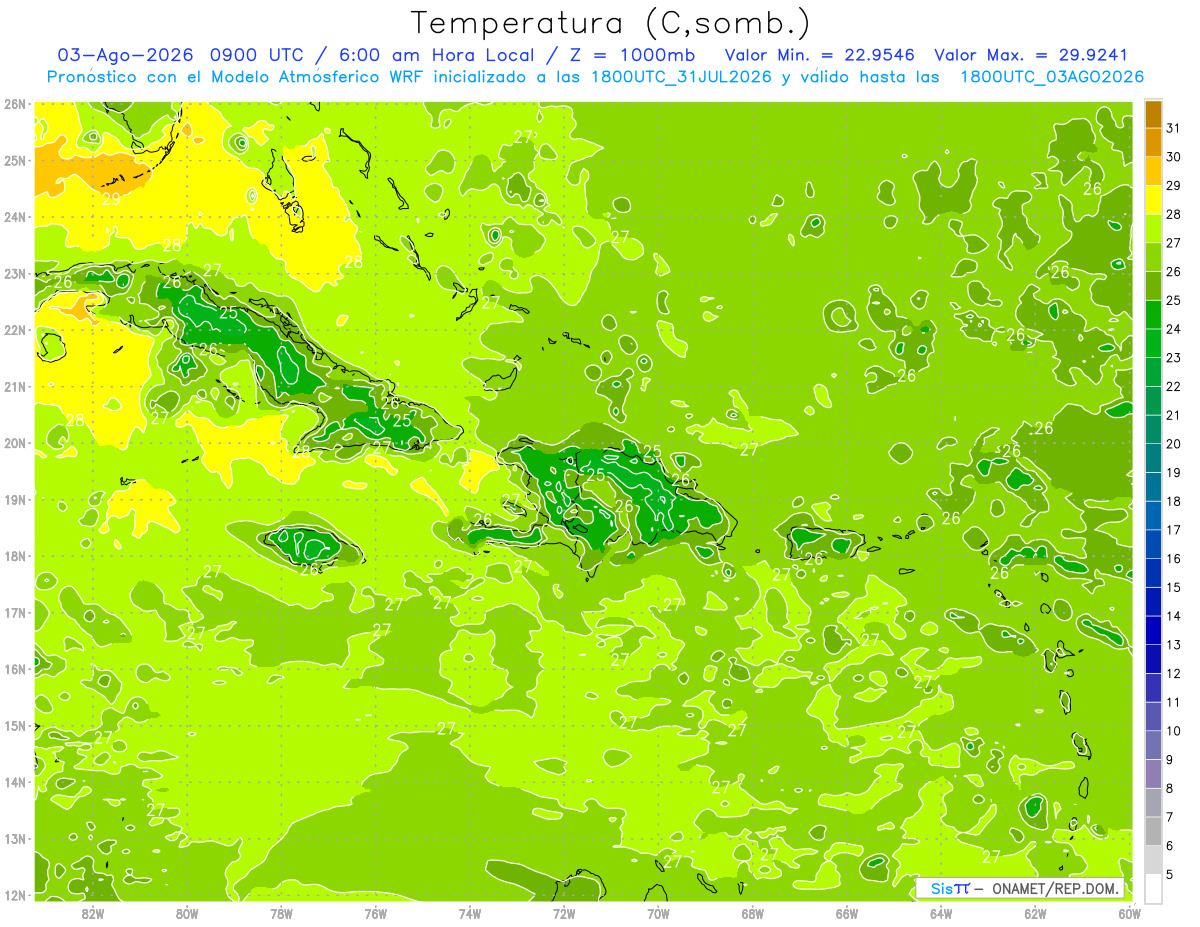
Task: Click the longitude axis label "82W"
Action: (93, 913)
